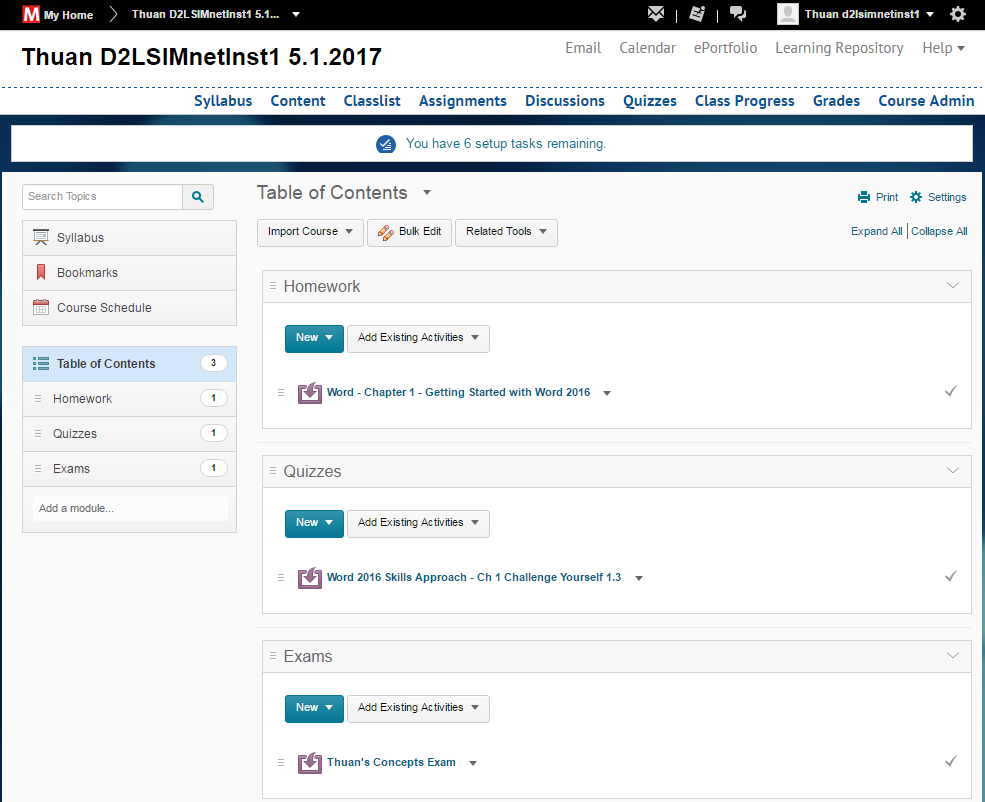Click the Settings gear icon
The height and width of the screenshot is (802, 985).
(x=916, y=197)
